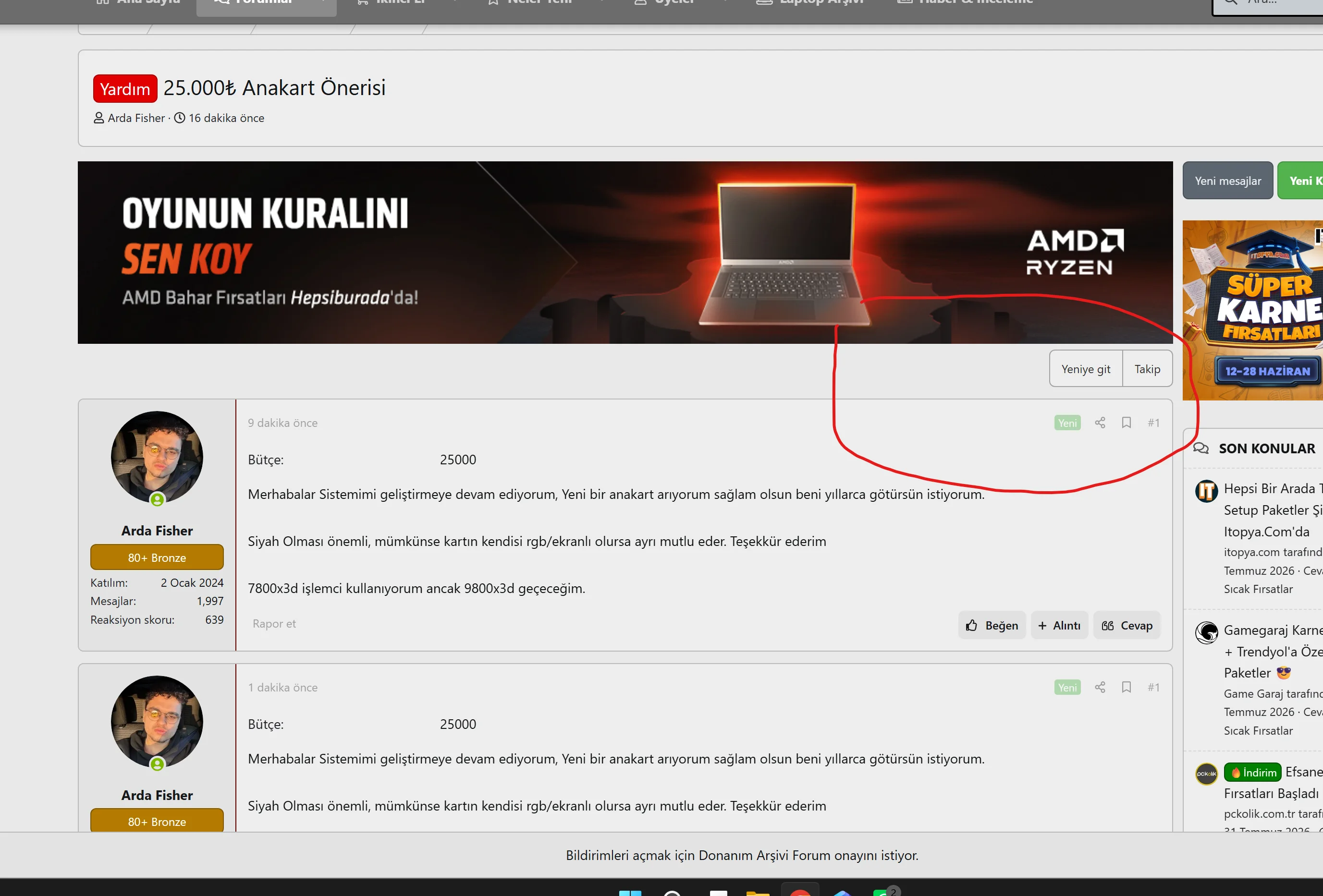1323x896 pixels.
Task: Open Arda Fisher username in second post
Action: click(157, 795)
